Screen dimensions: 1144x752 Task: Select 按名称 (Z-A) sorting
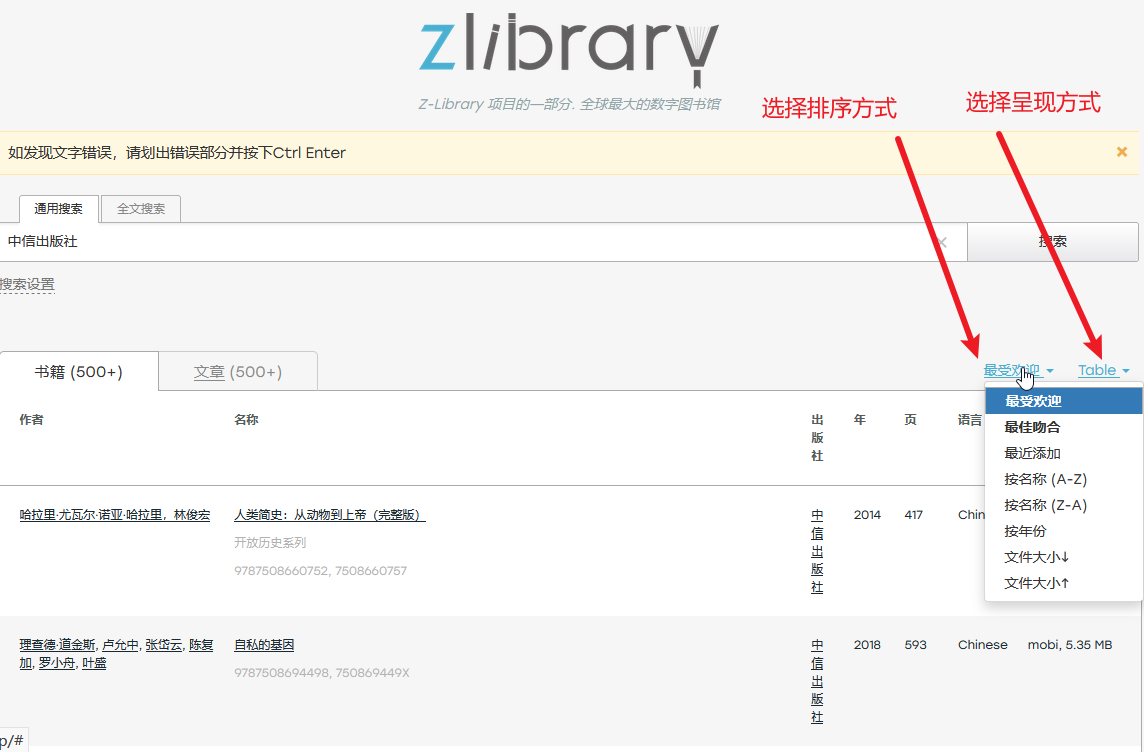point(1045,505)
